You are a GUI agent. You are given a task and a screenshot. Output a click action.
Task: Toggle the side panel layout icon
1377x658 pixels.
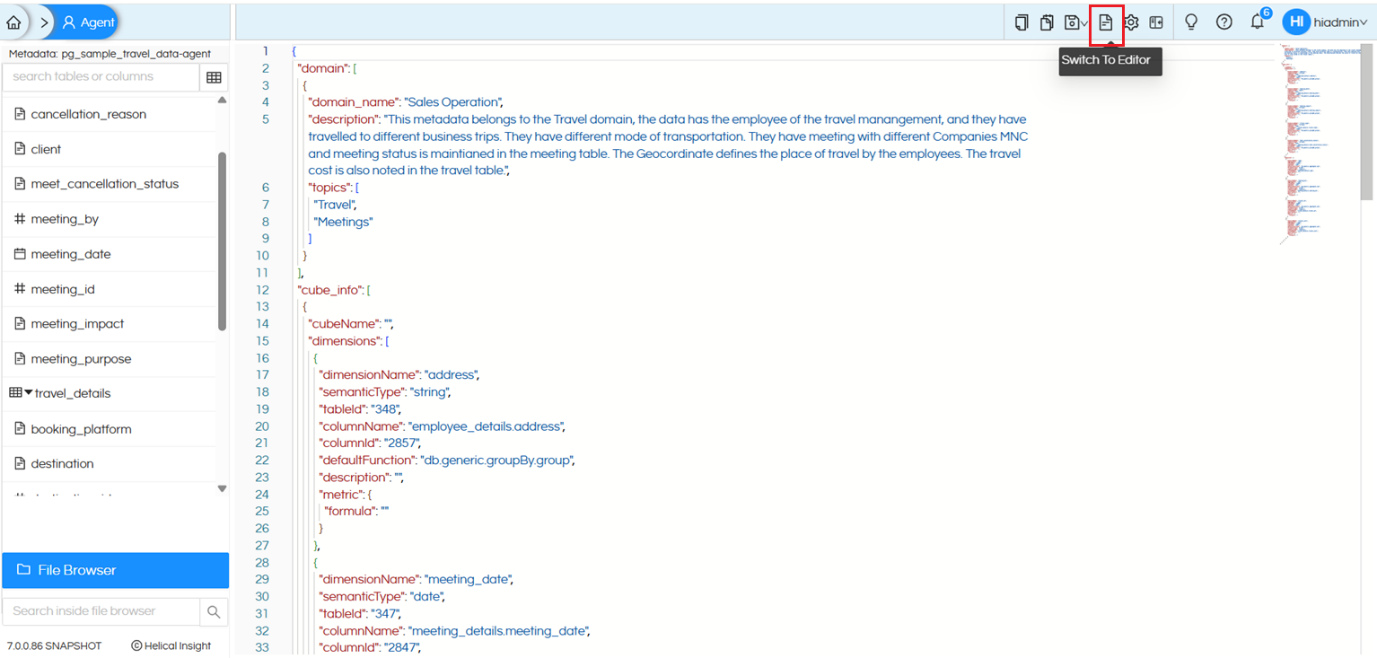pos(1156,22)
